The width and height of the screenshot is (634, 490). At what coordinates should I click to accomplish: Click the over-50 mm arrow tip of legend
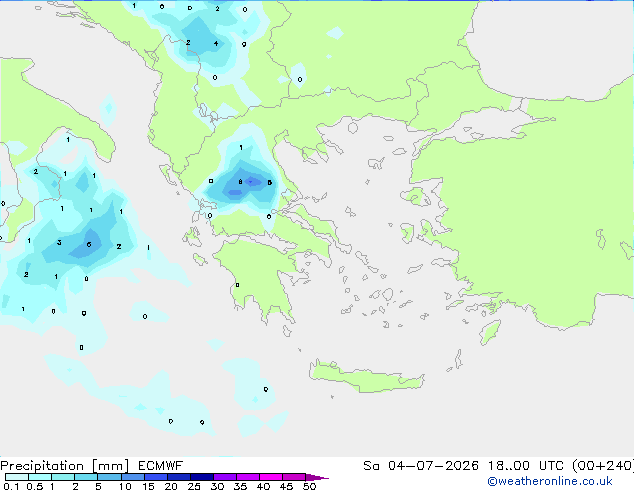point(317,477)
